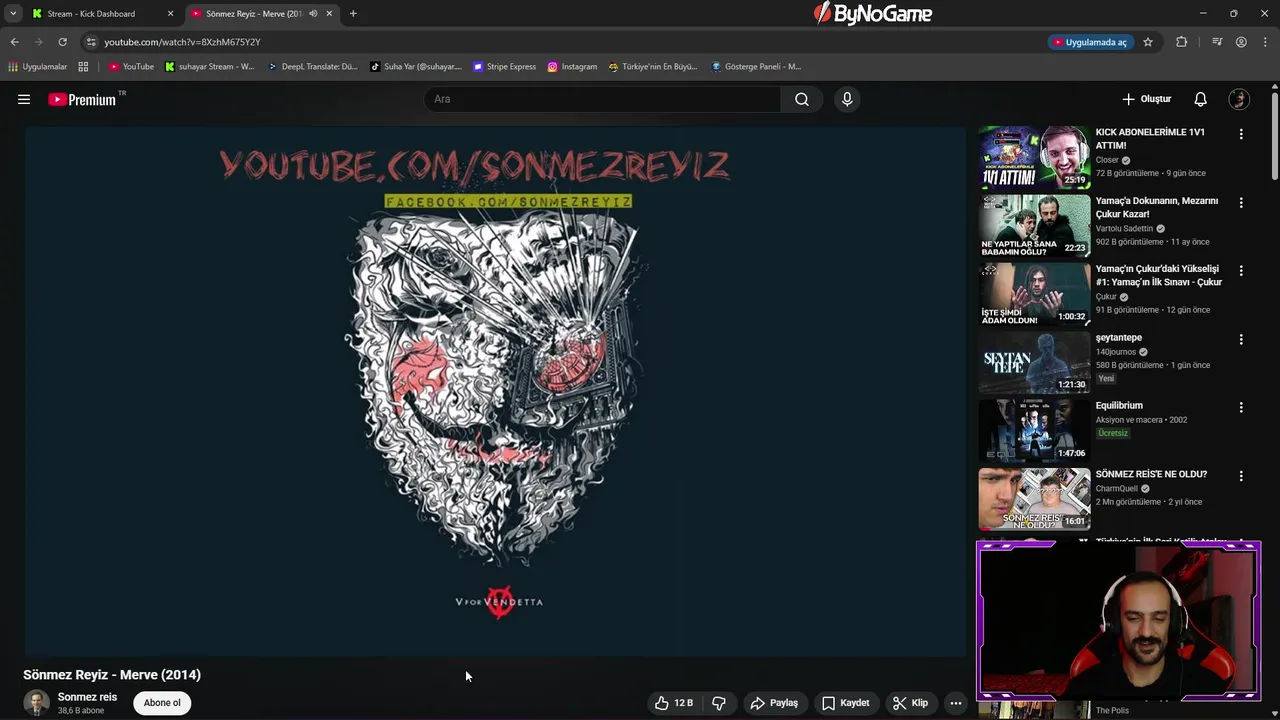Click Uygulamada aç button in address bar
The image size is (1280, 720).
coord(1090,42)
